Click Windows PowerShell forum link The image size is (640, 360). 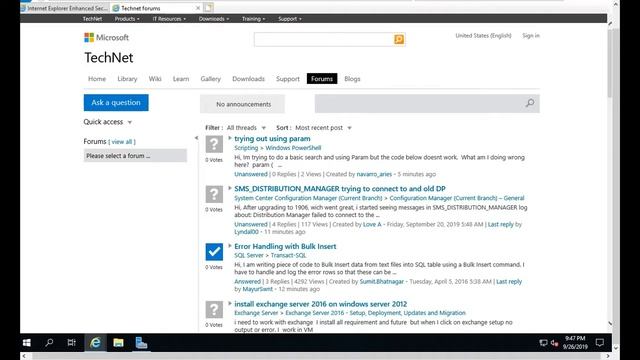[x=293, y=148]
